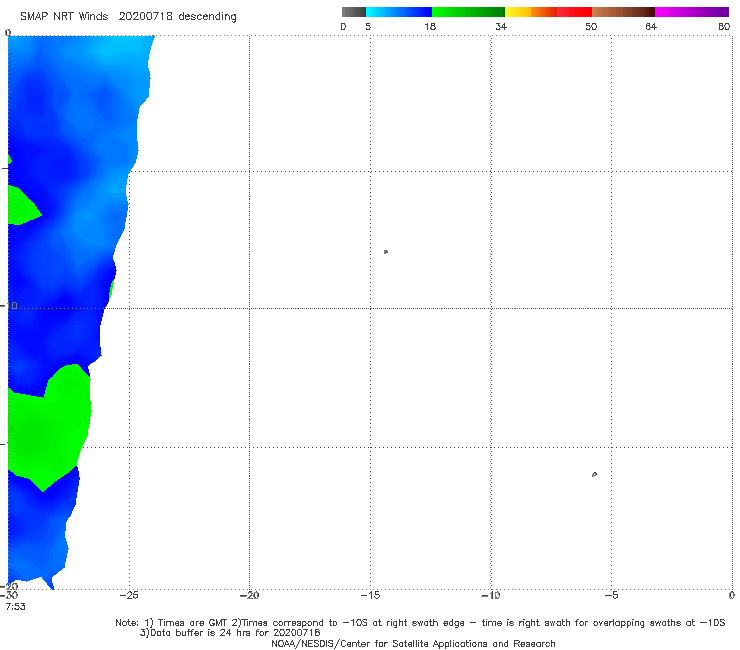Click the '7:53' swath time label

click(x=16, y=607)
